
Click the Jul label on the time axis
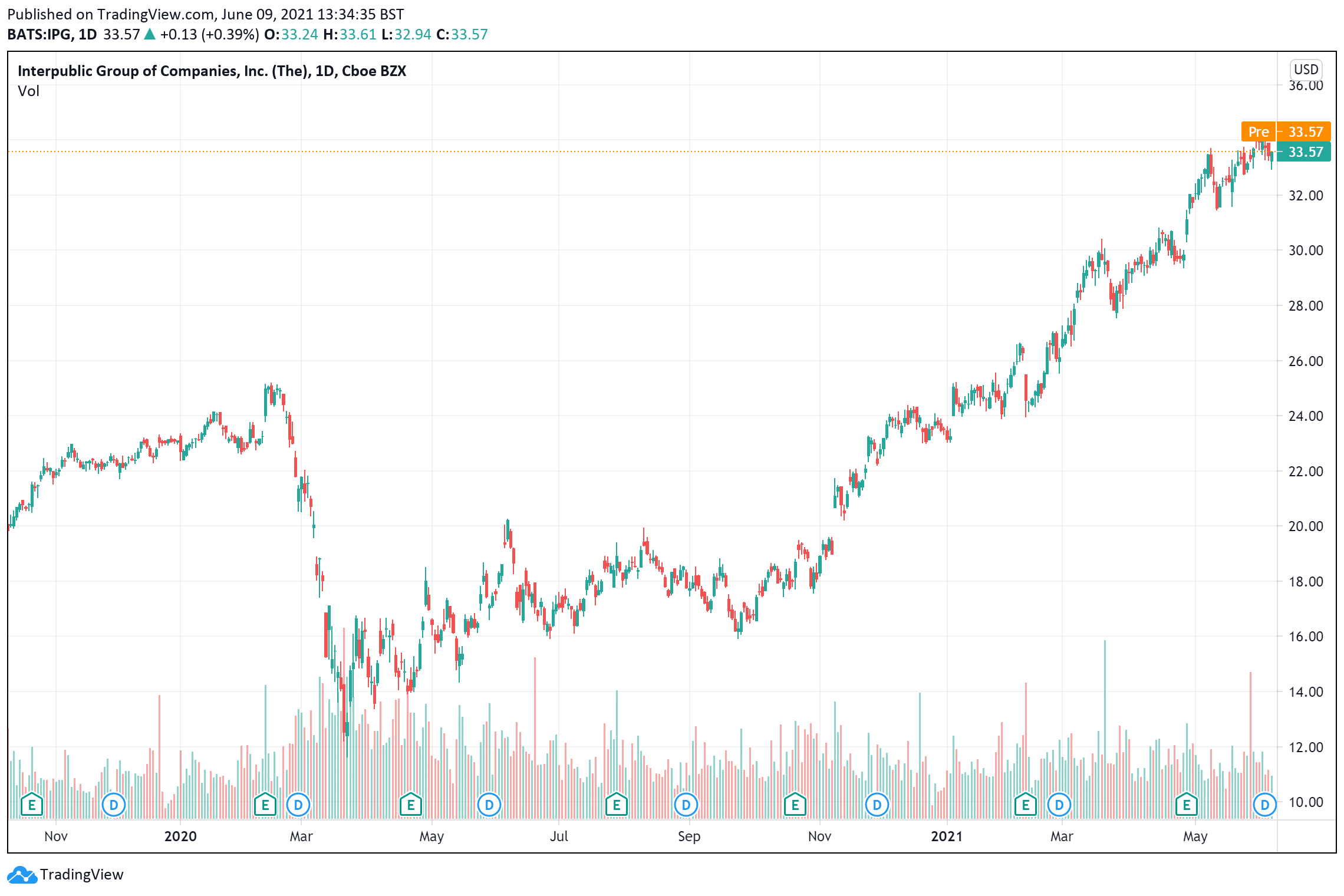559,836
